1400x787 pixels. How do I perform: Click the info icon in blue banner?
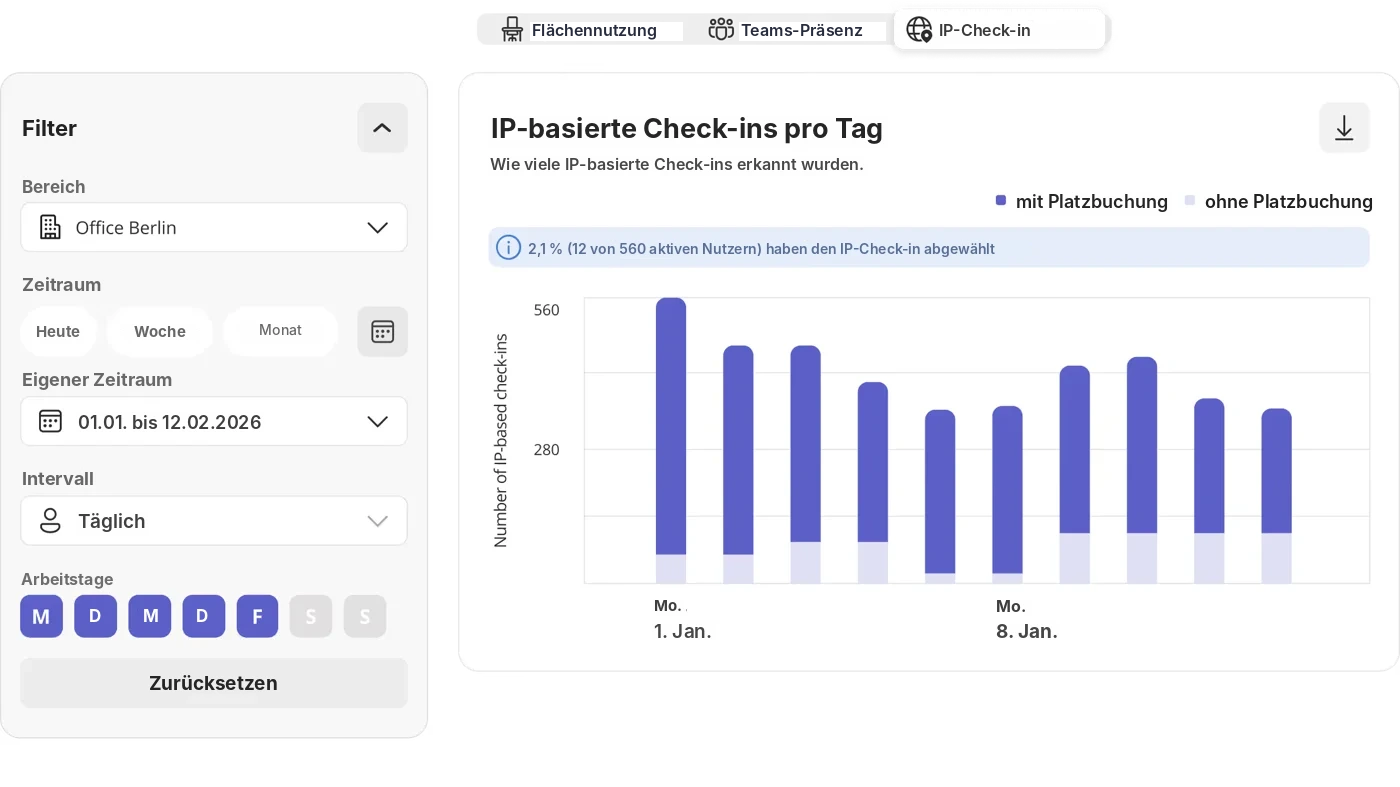(x=509, y=248)
